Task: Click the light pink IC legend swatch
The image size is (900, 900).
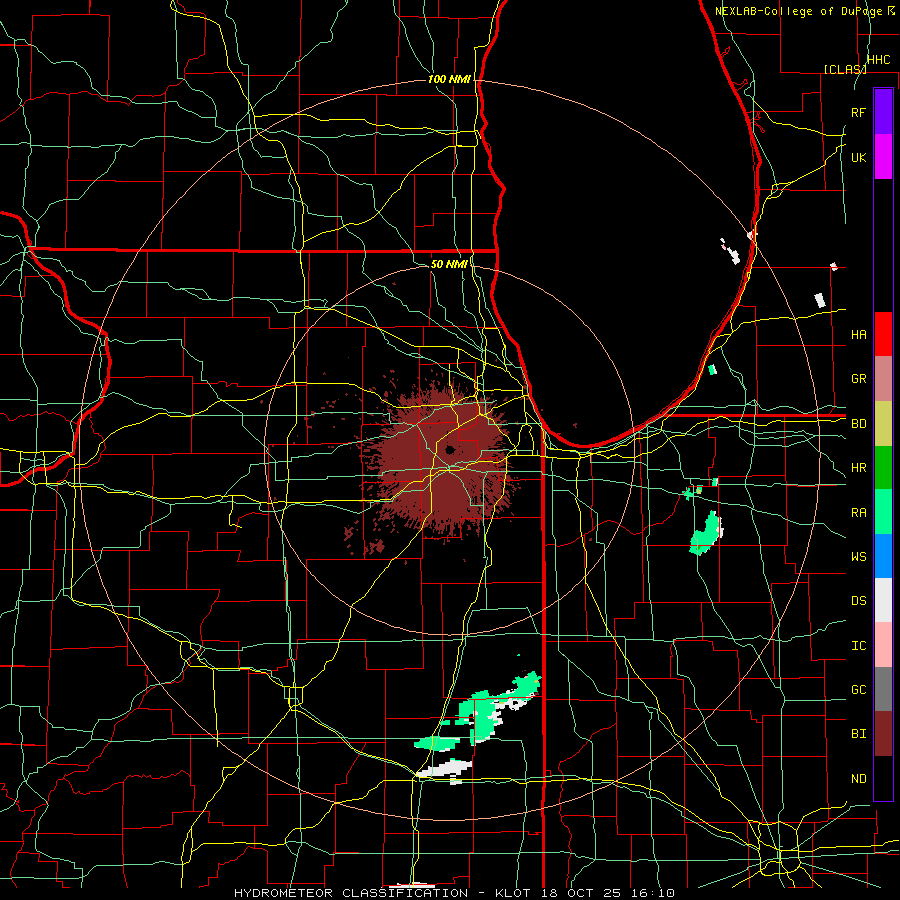Action: click(x=883, y=645)
